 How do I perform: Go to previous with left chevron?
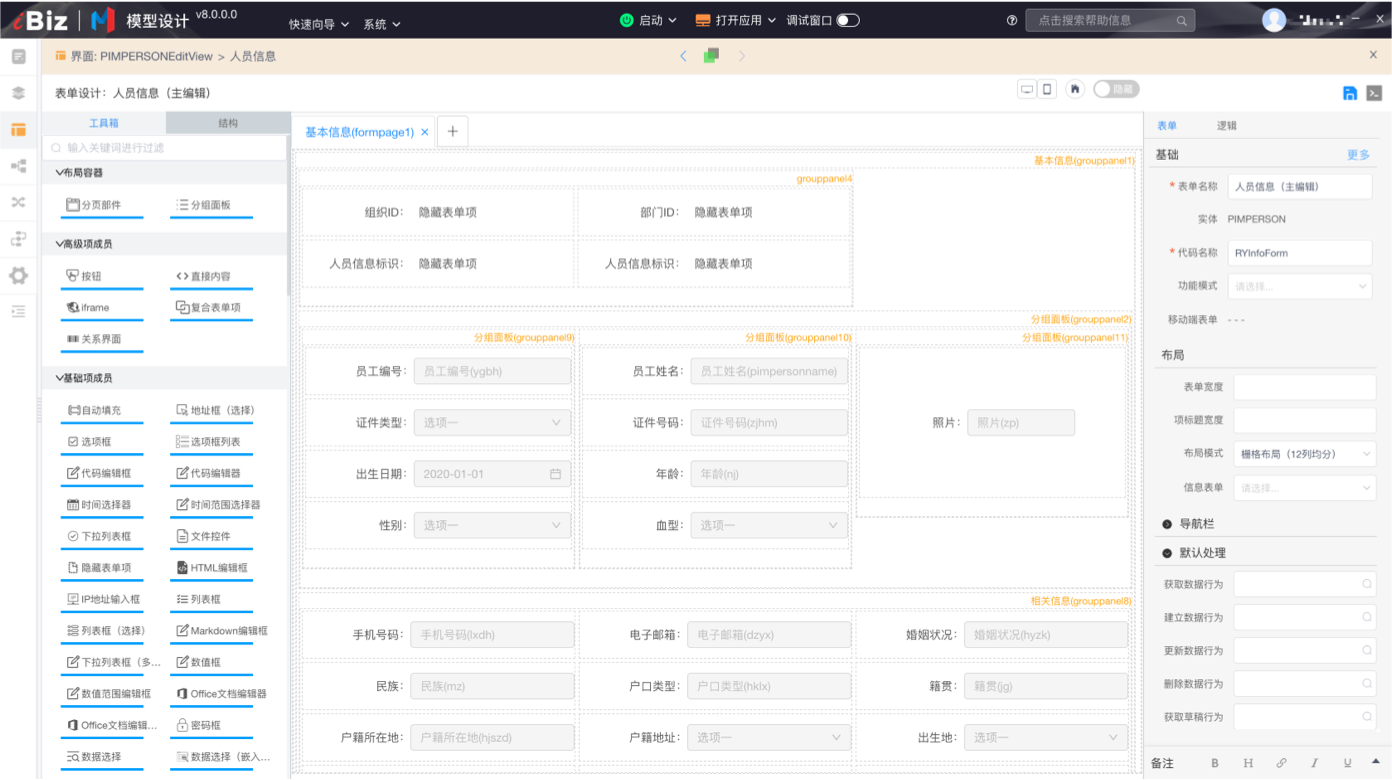(684, 56)
